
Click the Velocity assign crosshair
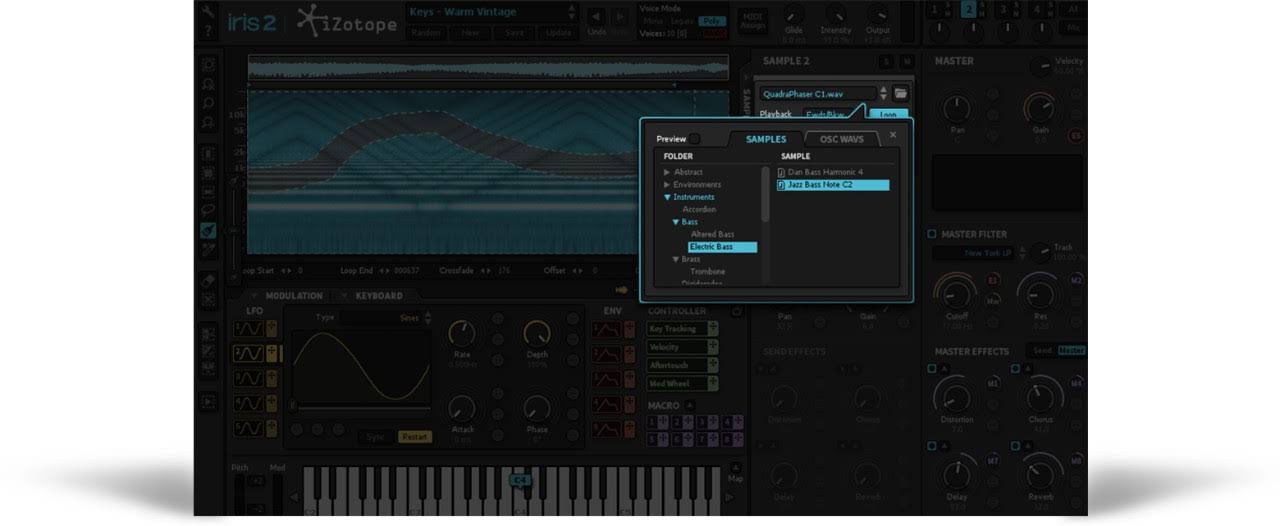(713, 347)
